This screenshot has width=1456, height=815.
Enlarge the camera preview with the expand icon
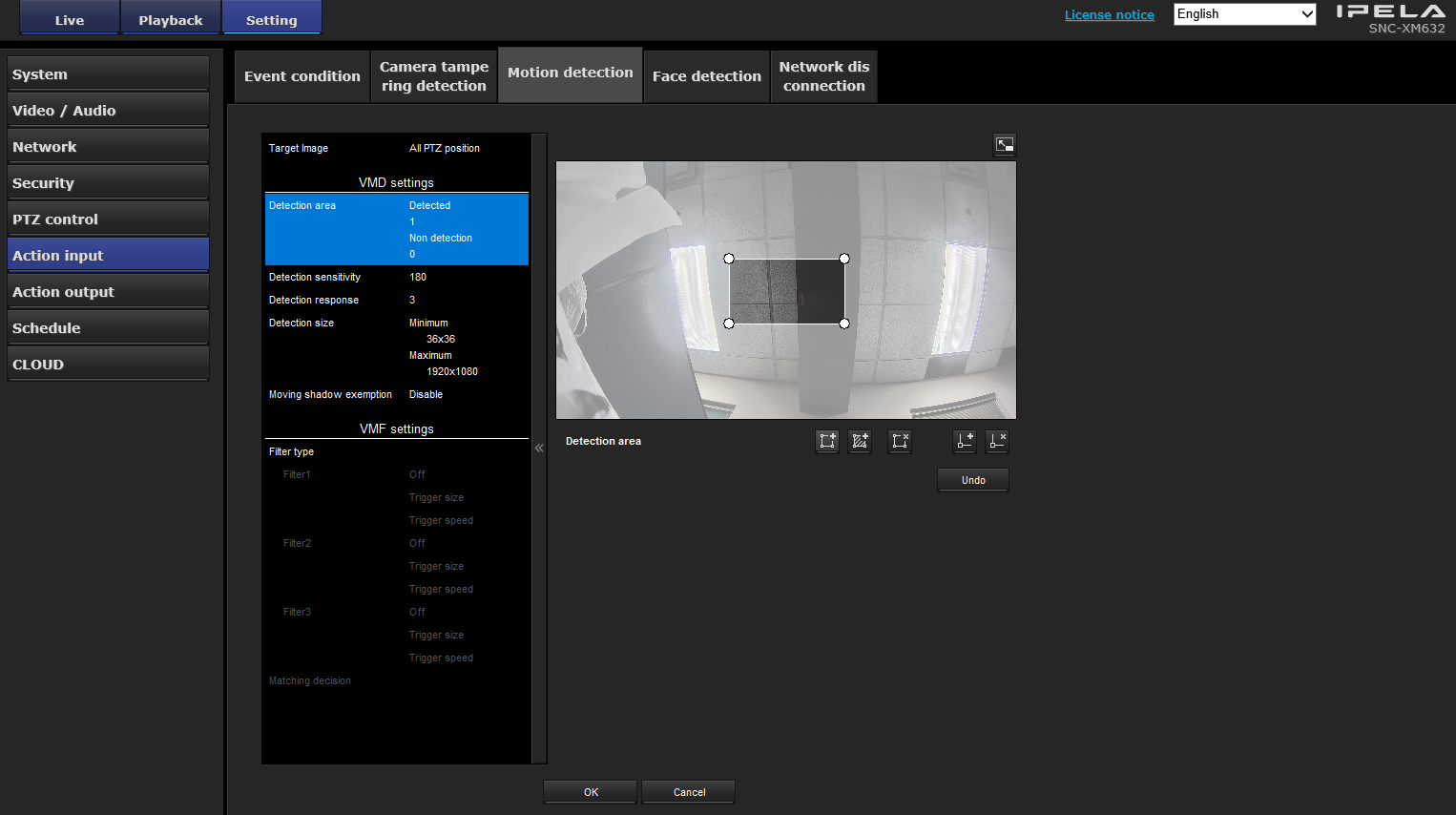point(1005,145)
